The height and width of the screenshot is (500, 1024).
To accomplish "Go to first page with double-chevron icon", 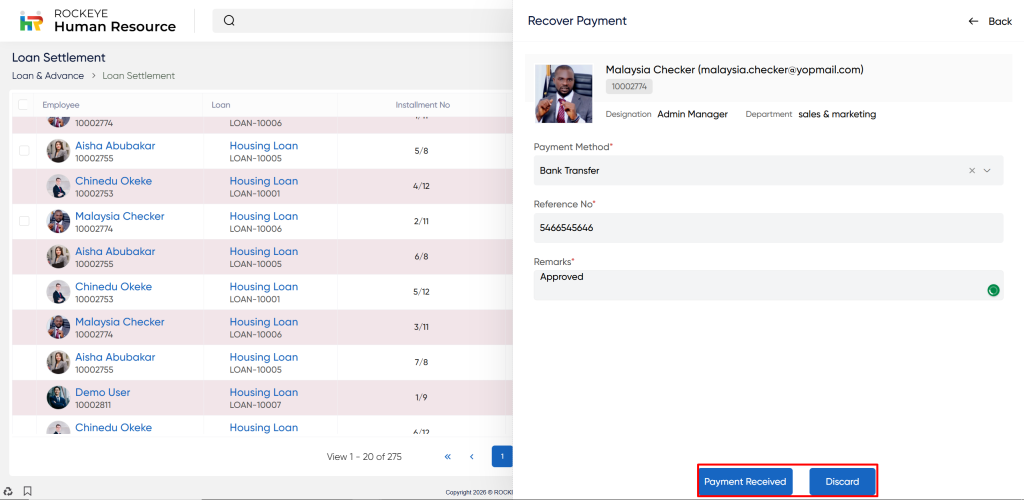I will tap(448, 457).
